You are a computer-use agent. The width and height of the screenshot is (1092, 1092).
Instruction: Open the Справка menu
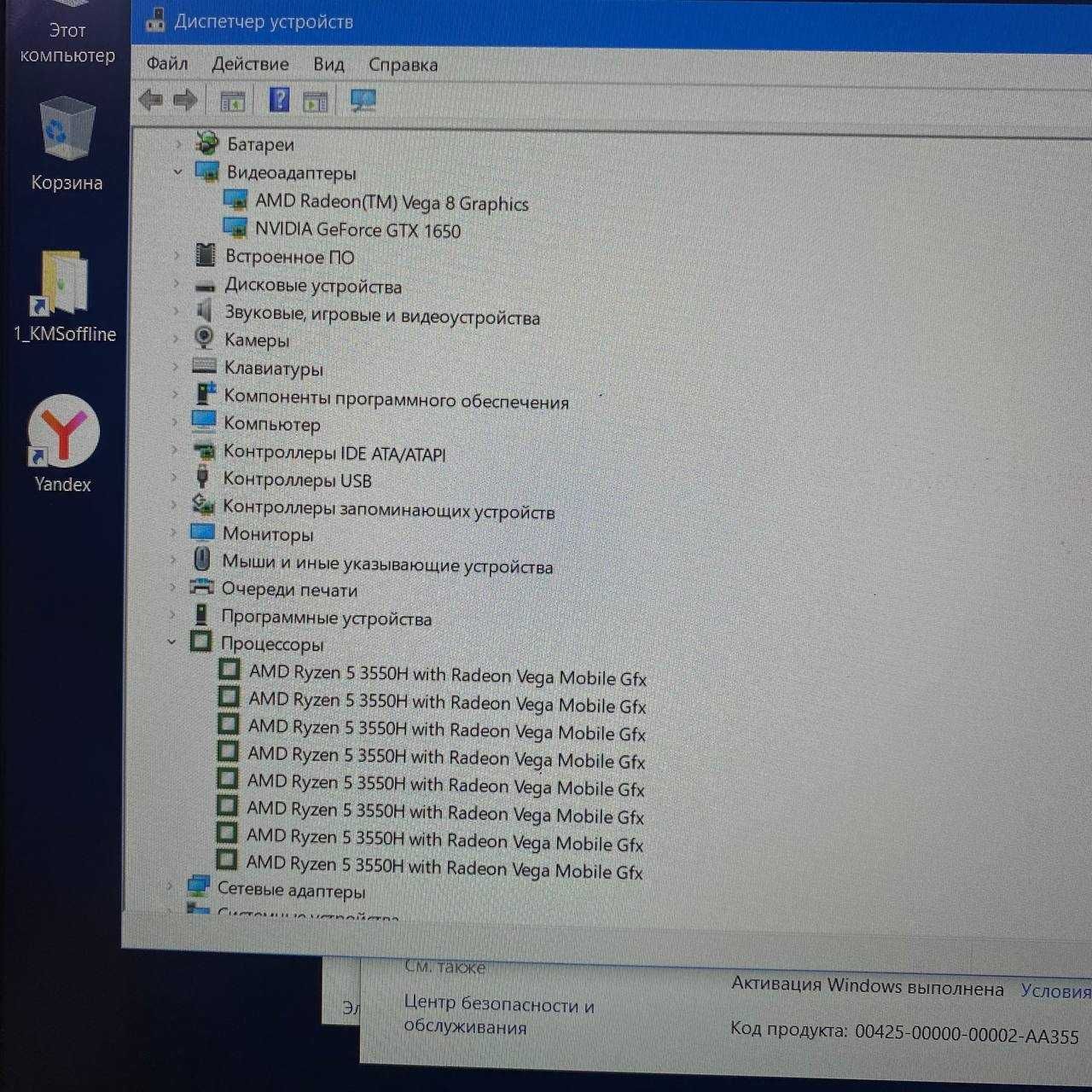point(403,65)
